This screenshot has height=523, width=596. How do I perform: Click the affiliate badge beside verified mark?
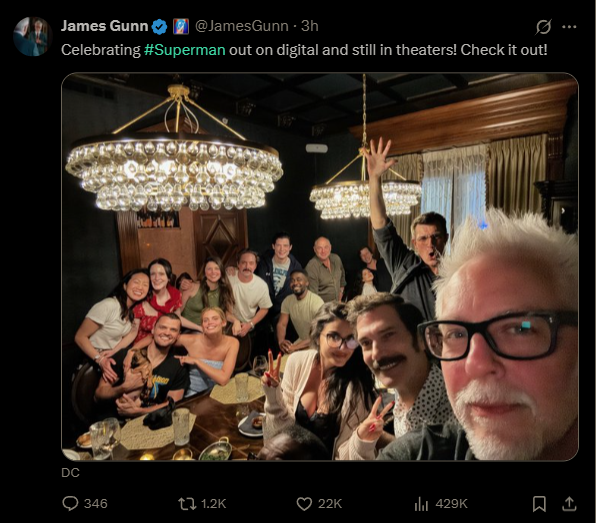181,27
